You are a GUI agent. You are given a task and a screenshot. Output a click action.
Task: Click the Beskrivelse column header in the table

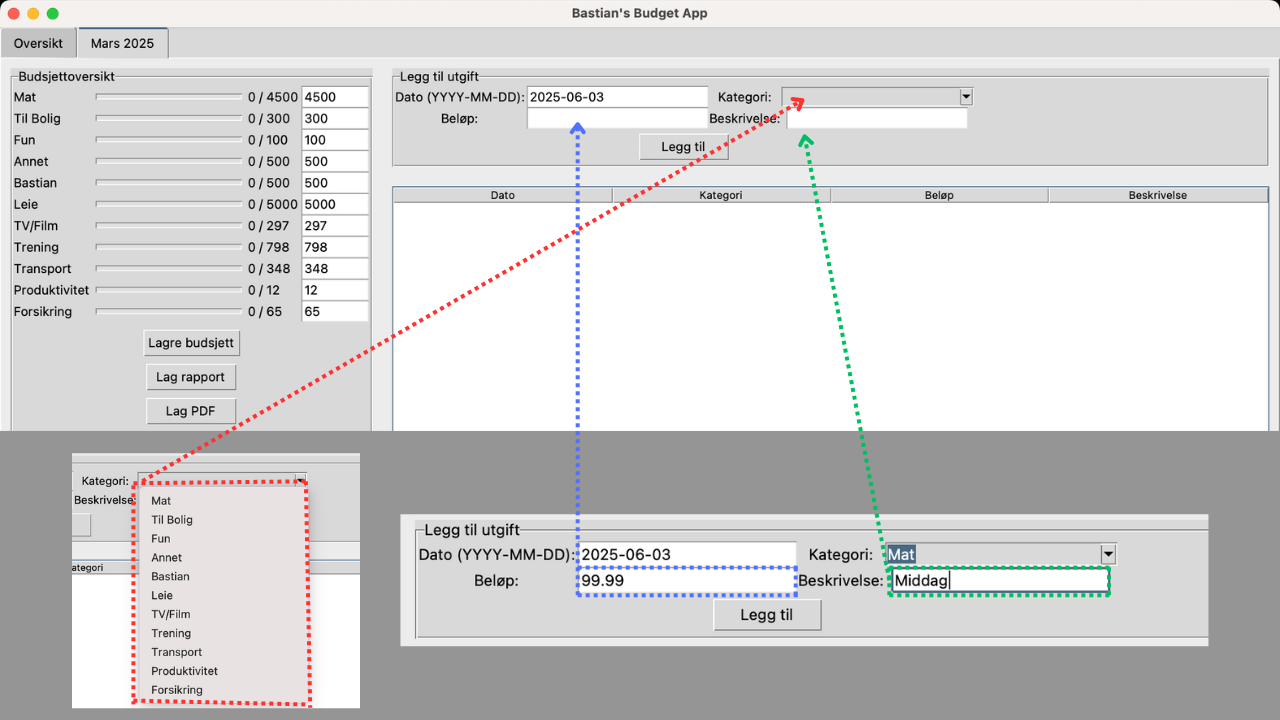click(x=1158, y=195)
